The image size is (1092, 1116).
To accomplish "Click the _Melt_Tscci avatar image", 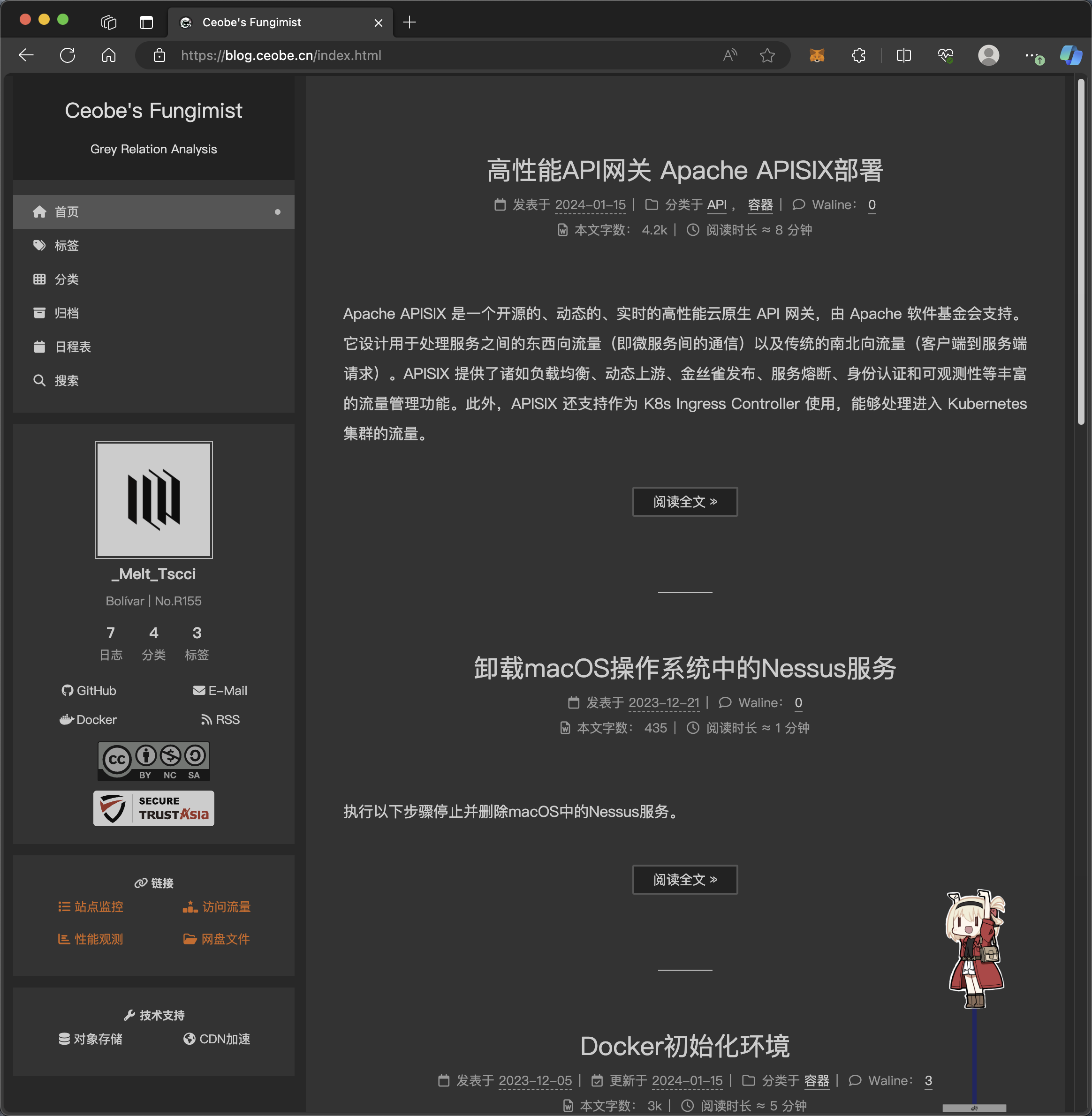I will pyautogui.click(x=154, y=499).
